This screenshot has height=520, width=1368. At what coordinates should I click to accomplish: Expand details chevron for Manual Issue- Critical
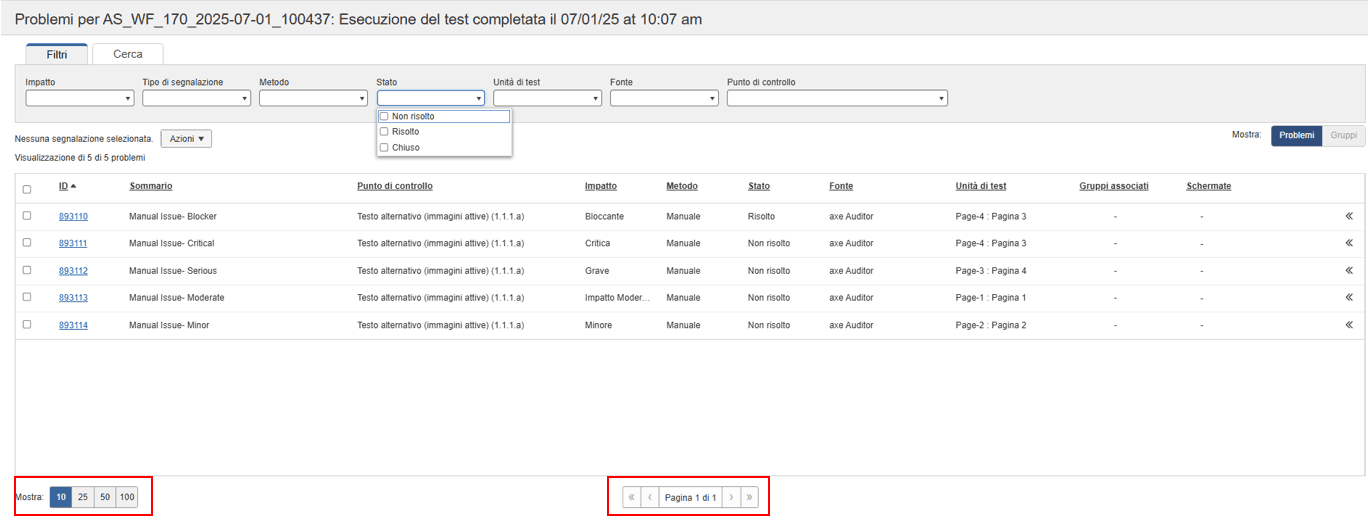(1348, 243)
